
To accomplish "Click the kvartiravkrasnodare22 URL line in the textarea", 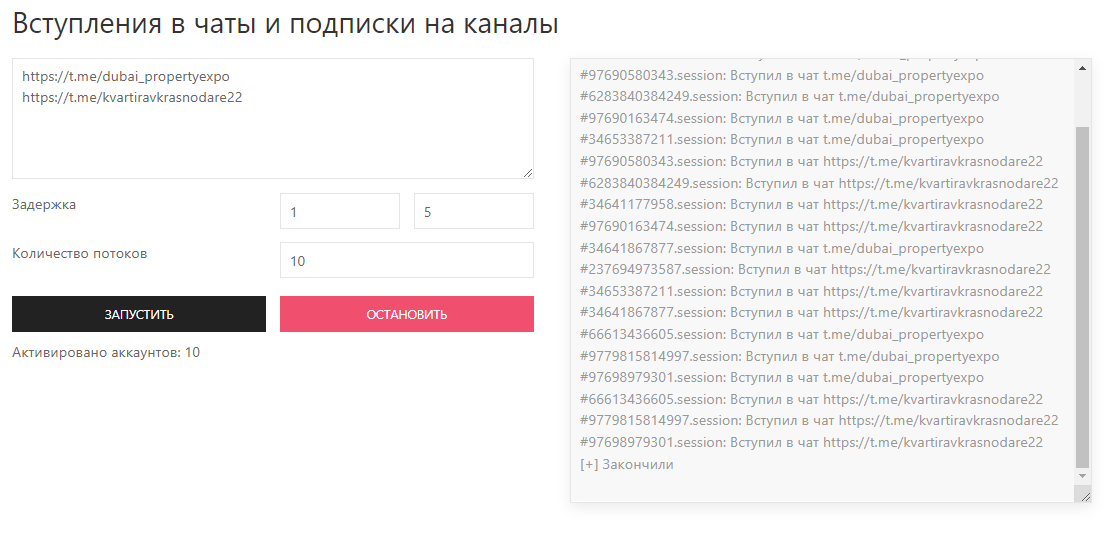I will point(132,98).
